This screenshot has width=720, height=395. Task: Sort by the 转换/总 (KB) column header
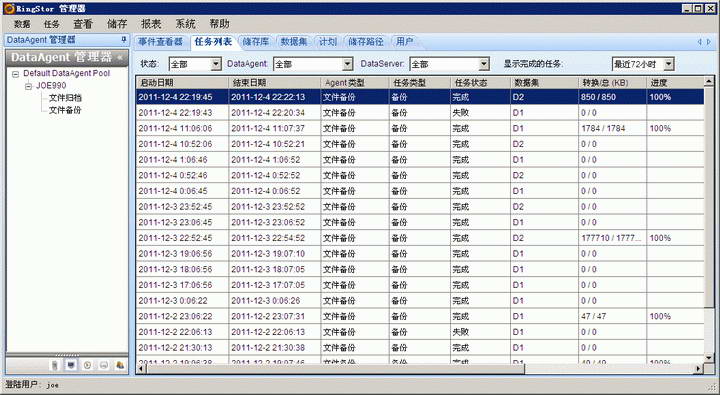pos(613,83)
